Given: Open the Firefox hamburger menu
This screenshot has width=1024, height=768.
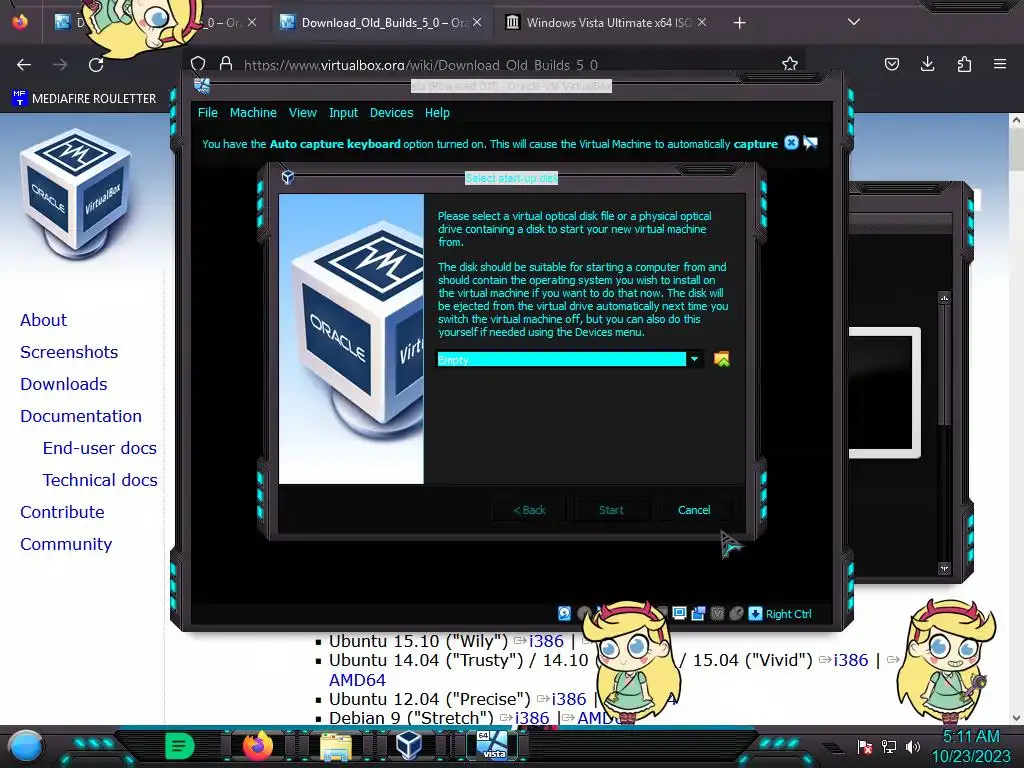Looking at the screenshot, I should click(x=1000, y=64).
